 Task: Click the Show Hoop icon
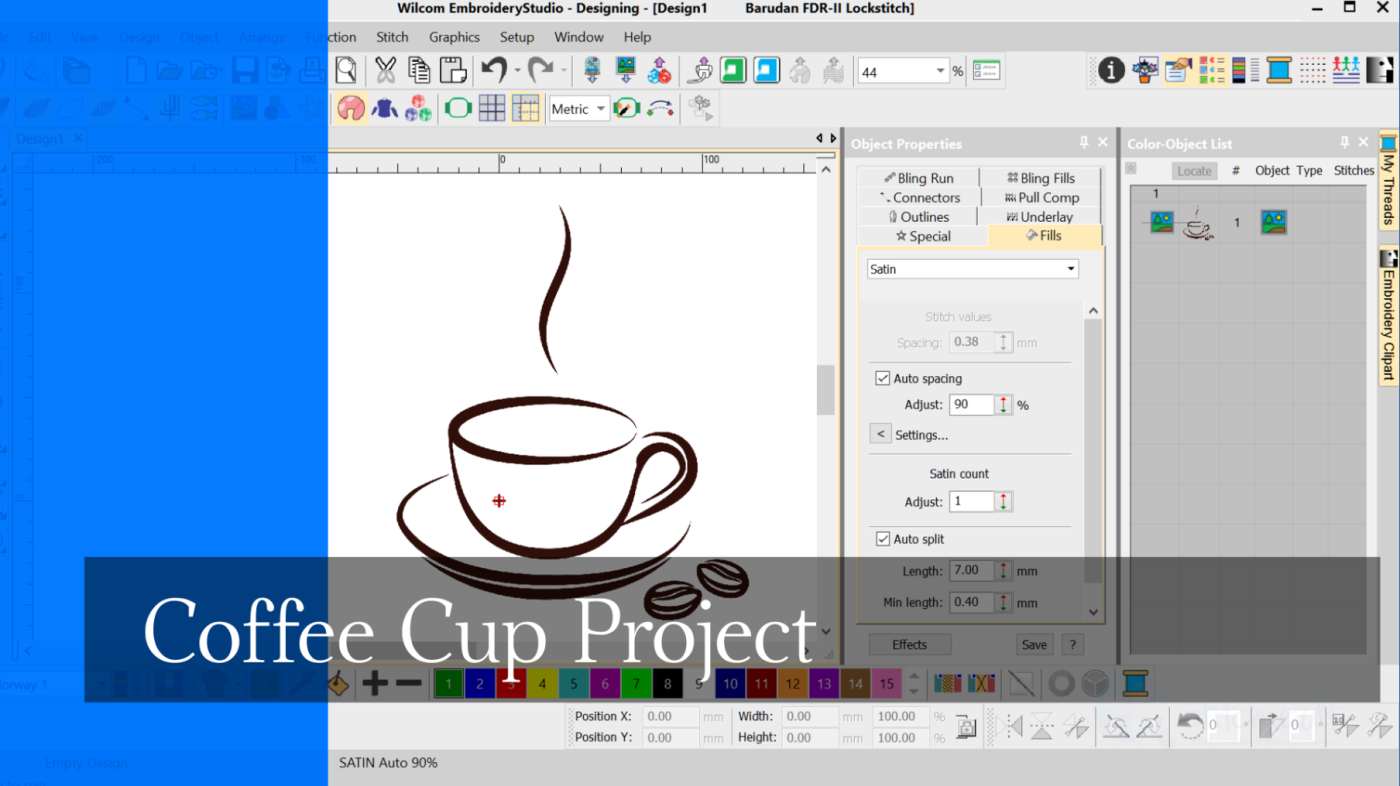point(458,108)
